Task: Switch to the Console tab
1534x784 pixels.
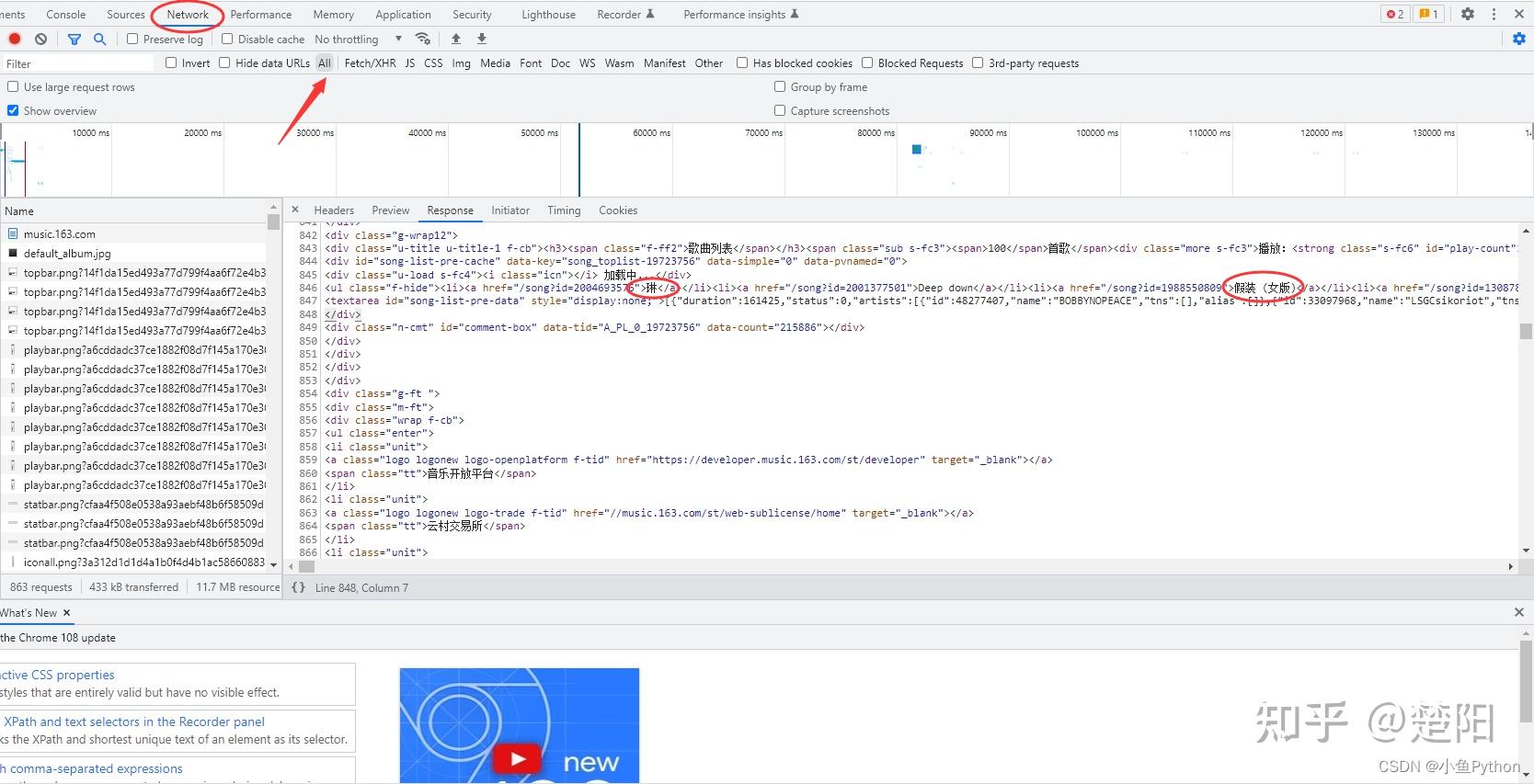Action: [65, 14]
